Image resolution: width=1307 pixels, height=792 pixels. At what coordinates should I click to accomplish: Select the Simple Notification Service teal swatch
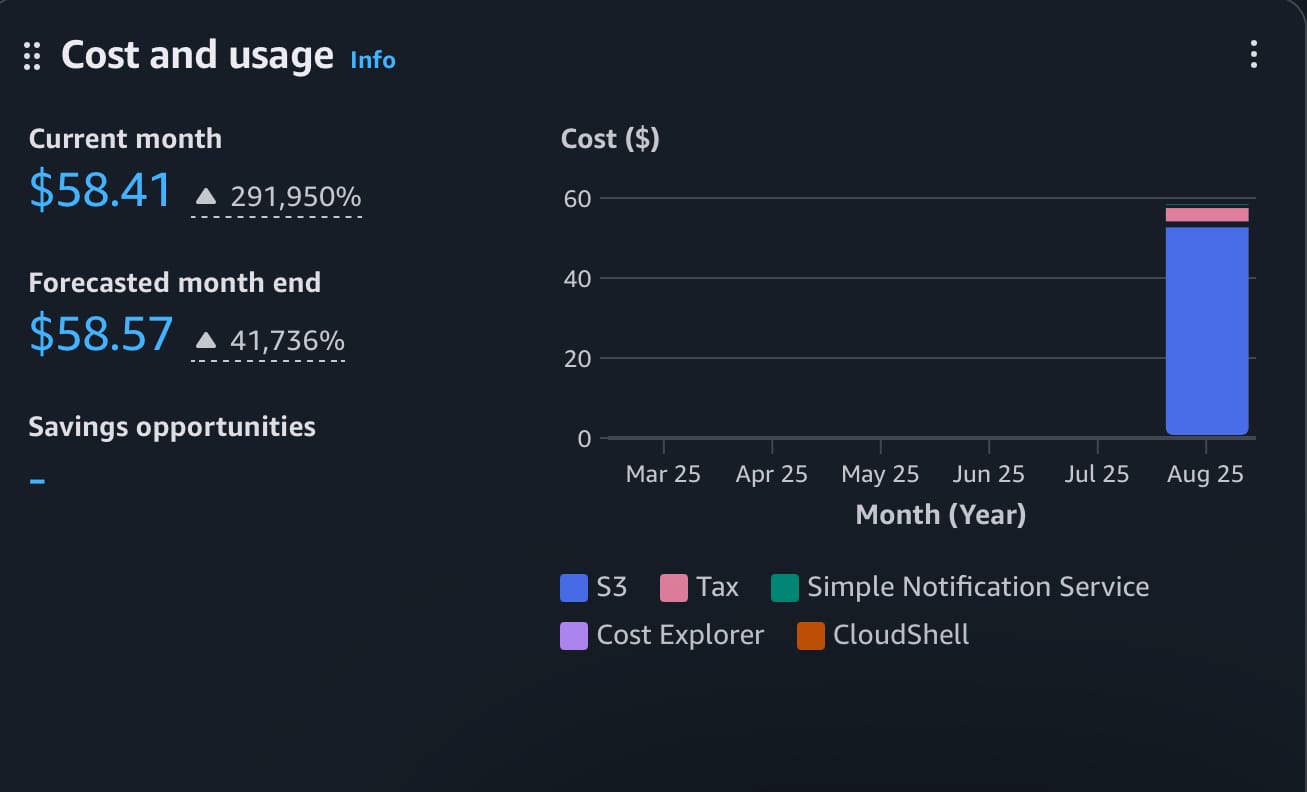point(785,588)
